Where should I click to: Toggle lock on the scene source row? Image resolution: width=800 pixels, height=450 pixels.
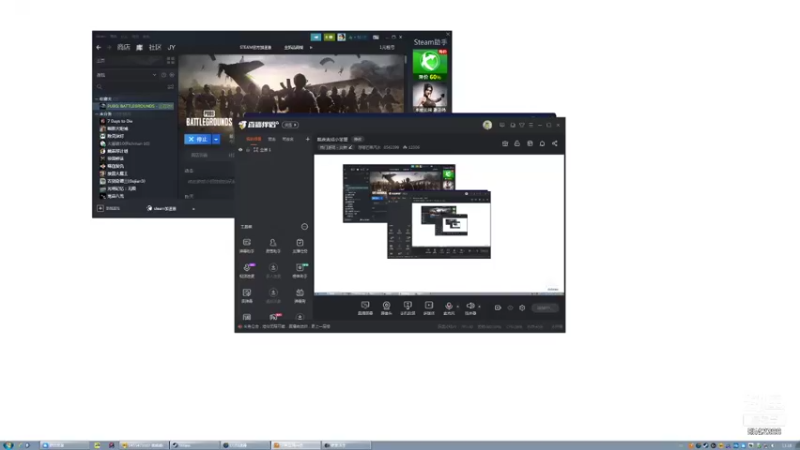(248, 150)
